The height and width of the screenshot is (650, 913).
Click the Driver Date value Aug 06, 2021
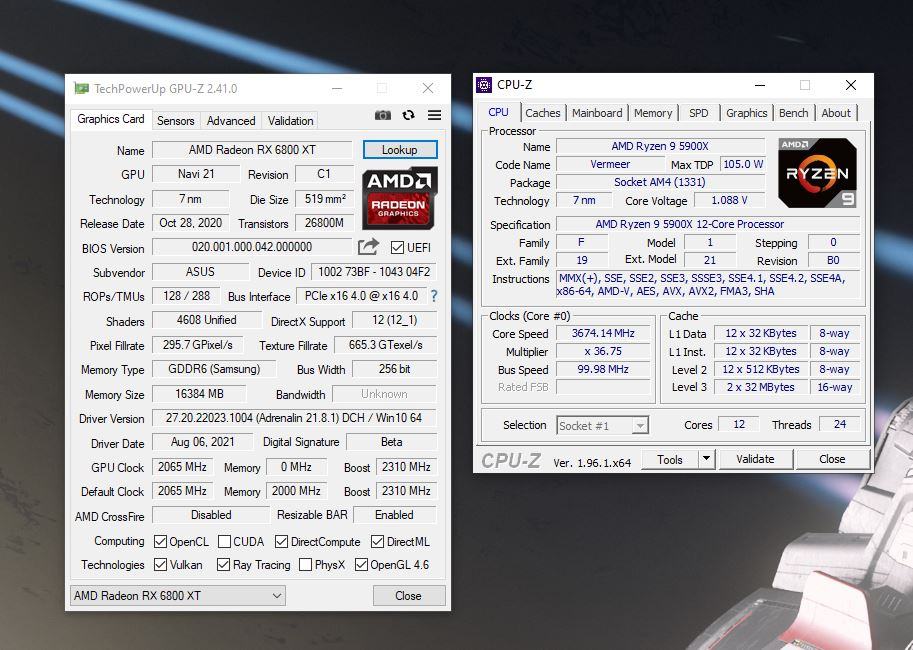[203, 442]
